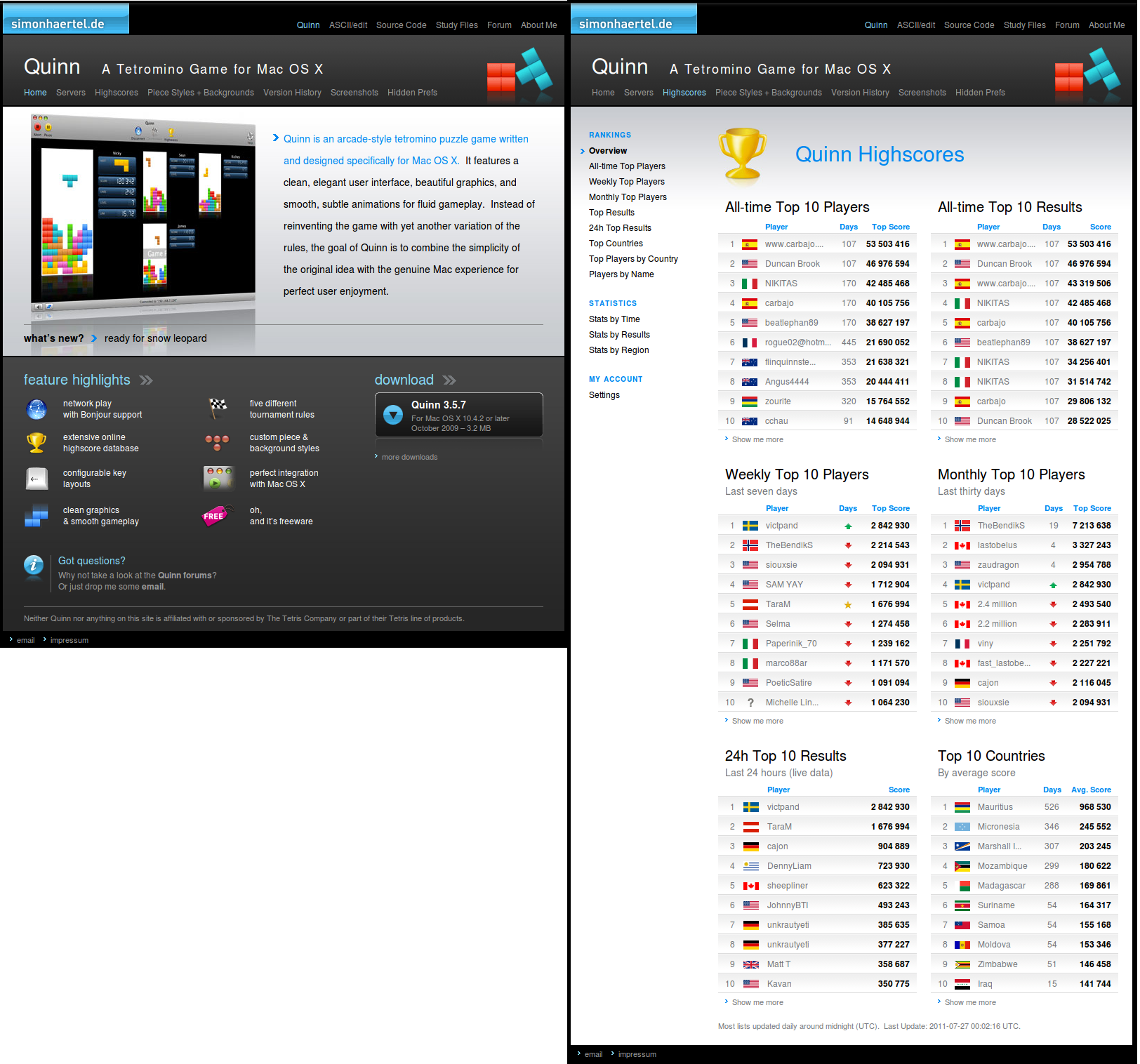This screenshot has height=1064, width=1140.
Task: Click the double chevron after feature highlights
Action: [x=146, y=380]
